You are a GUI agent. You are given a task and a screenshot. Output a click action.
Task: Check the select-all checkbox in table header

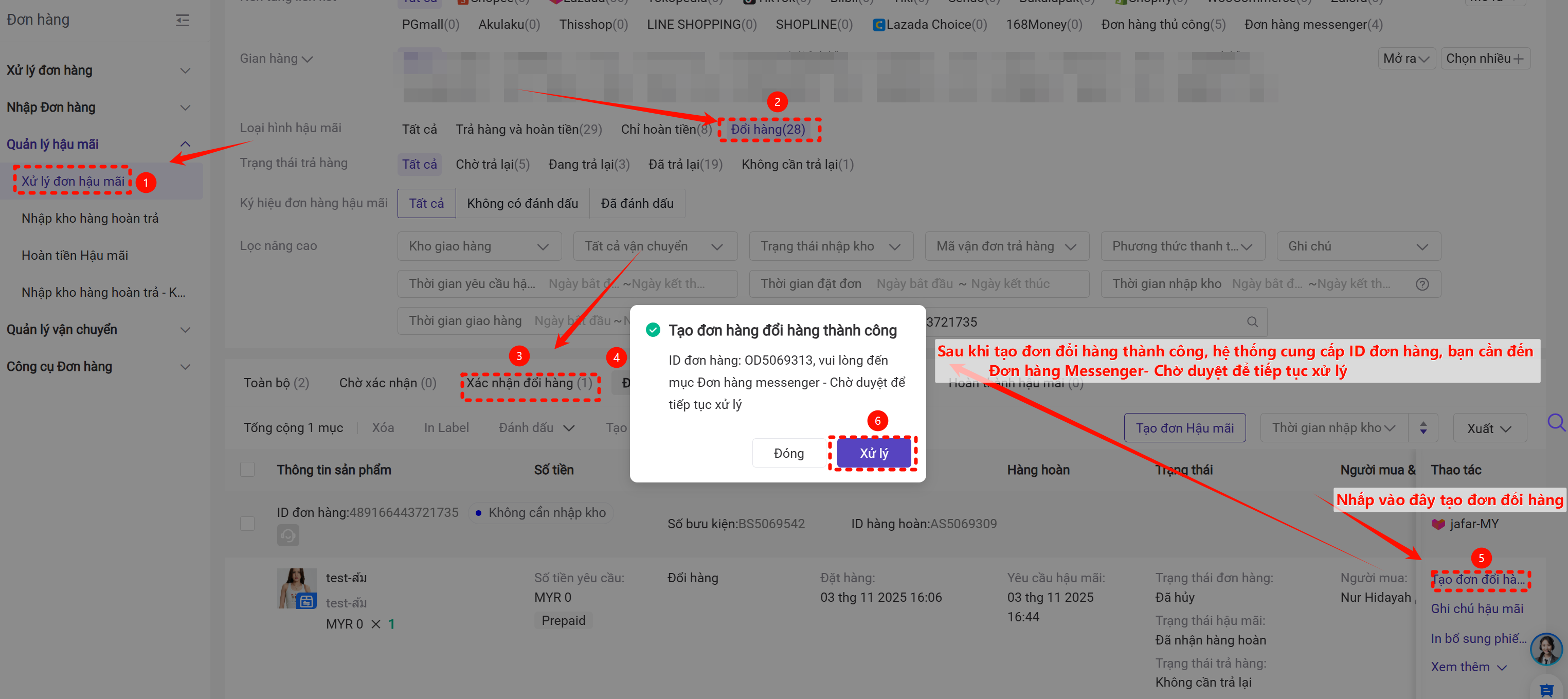click(247, 470)
